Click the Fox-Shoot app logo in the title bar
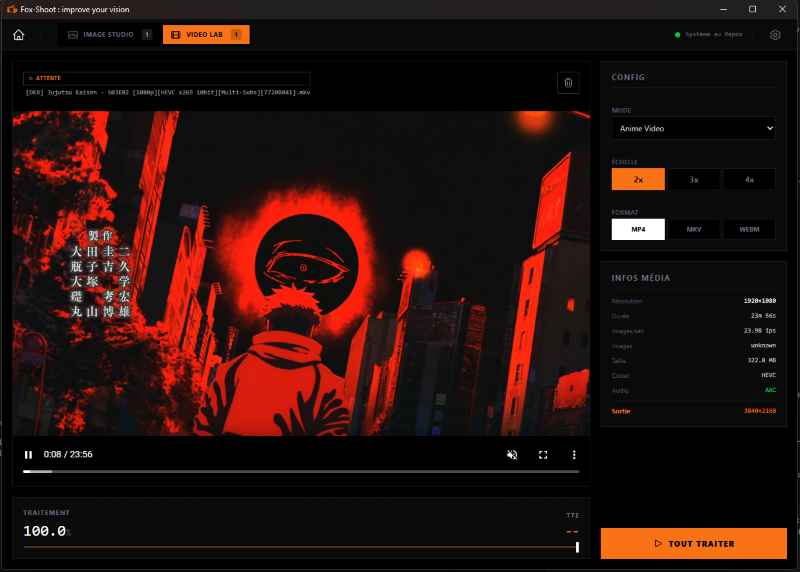 pyautogui.click(x=10, y=9)
